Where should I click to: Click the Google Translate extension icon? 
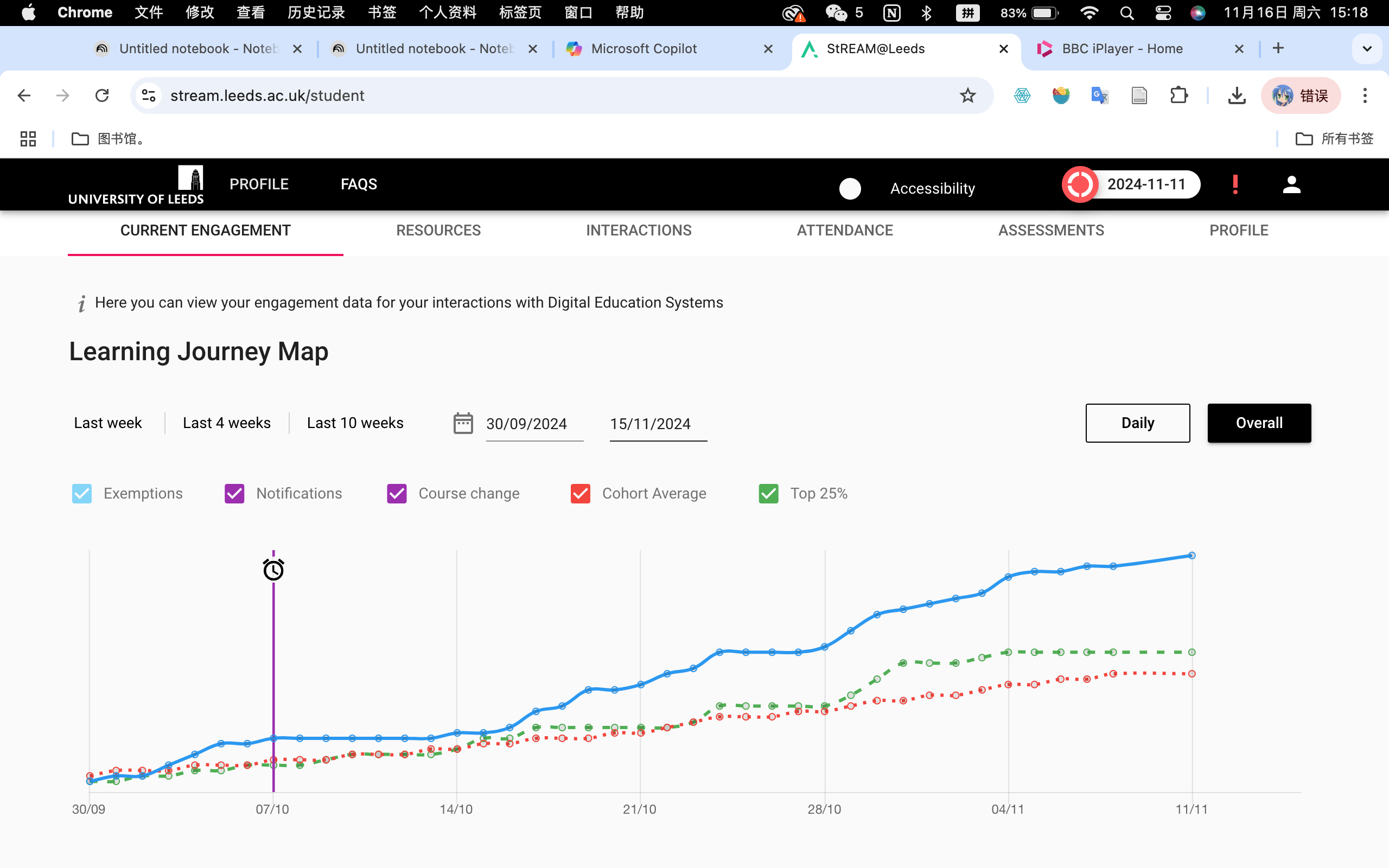tap(1099, 95)
